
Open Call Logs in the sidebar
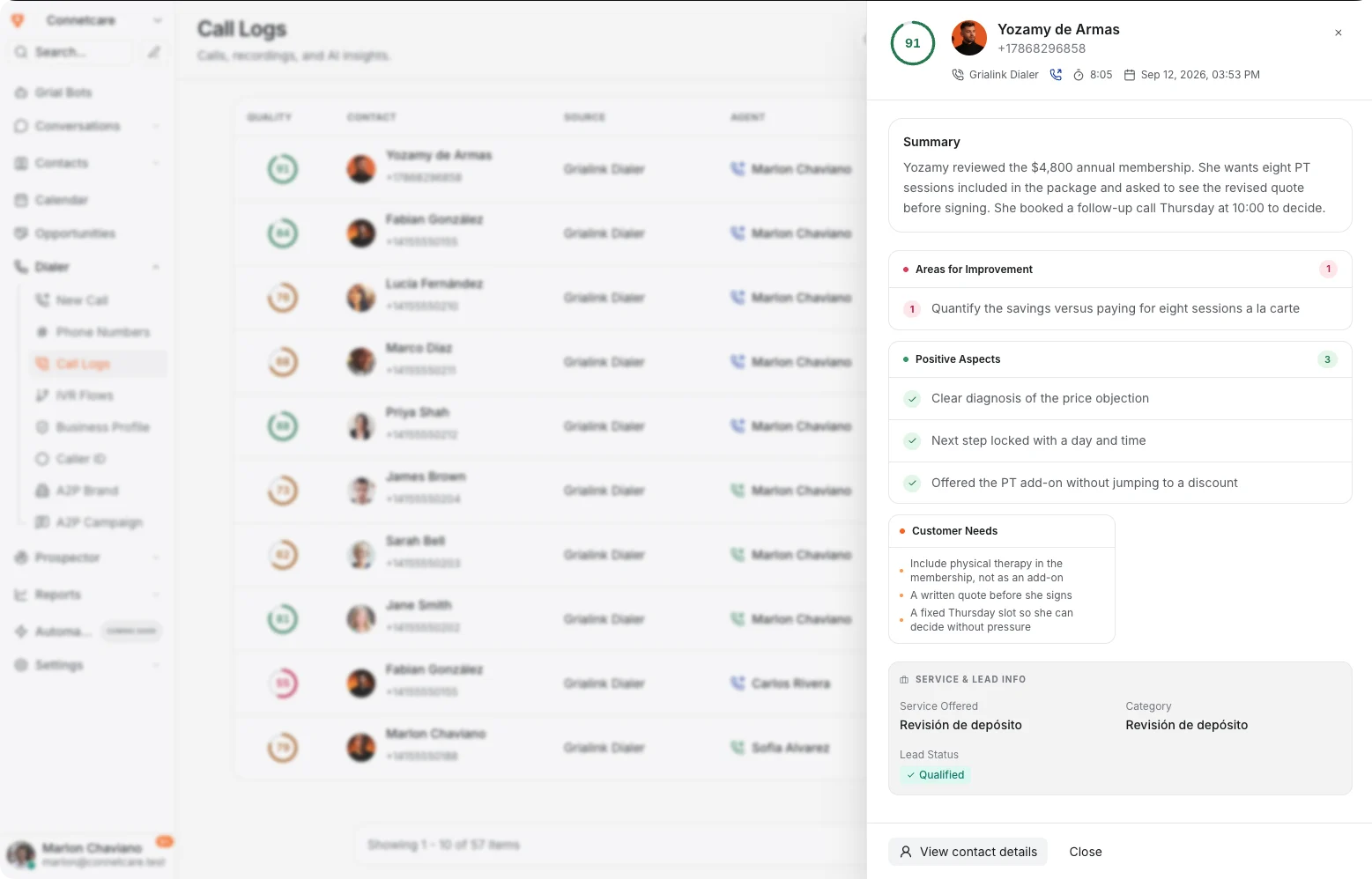point(83,364)
